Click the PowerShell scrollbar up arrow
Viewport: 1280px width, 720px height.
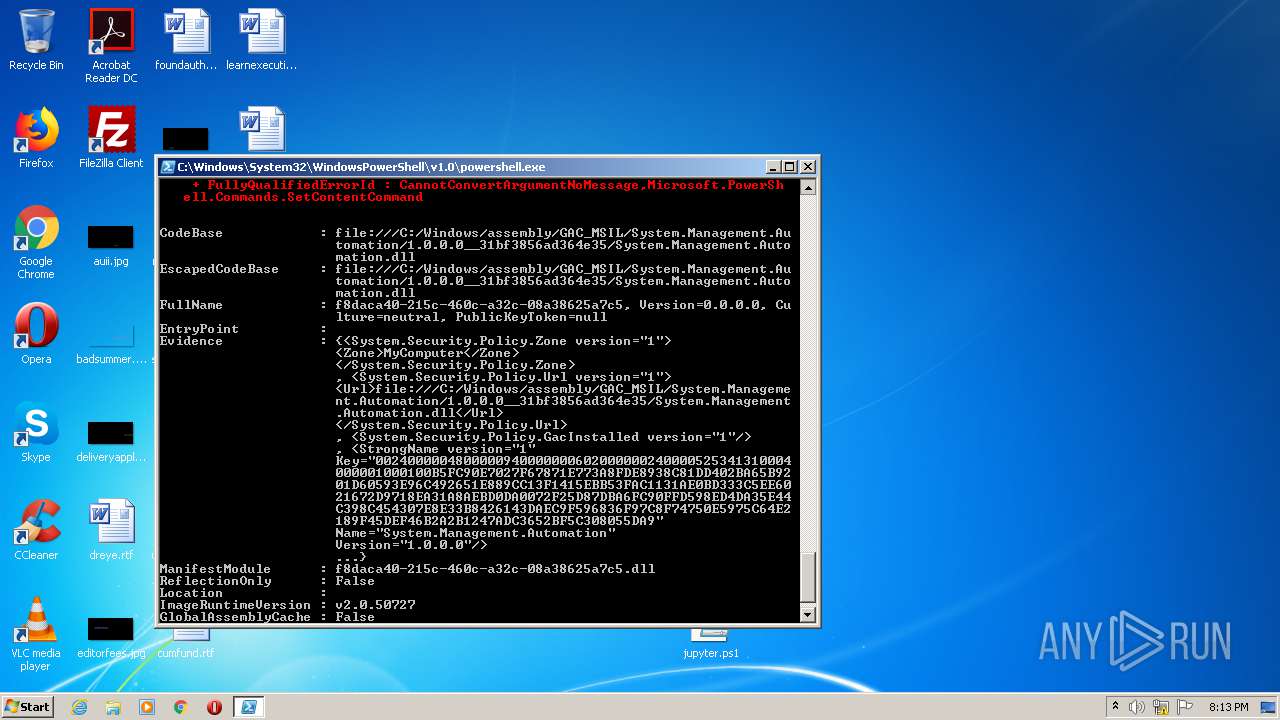coord(809,187)
